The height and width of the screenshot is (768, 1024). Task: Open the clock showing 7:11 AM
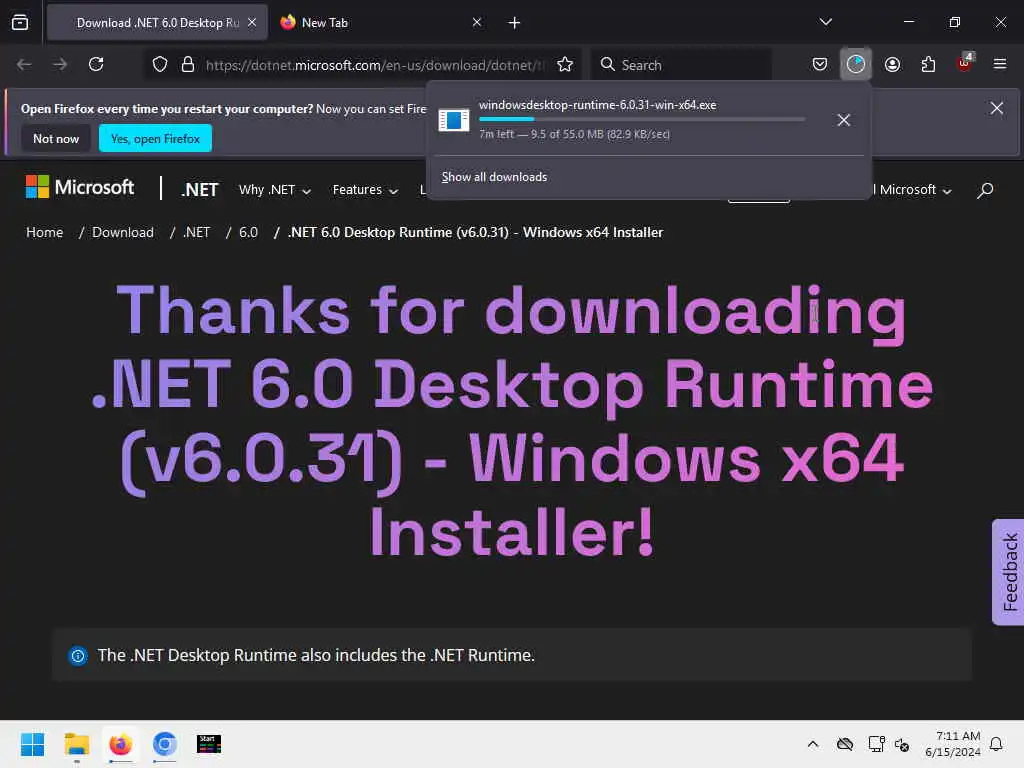tap(953, 744)
